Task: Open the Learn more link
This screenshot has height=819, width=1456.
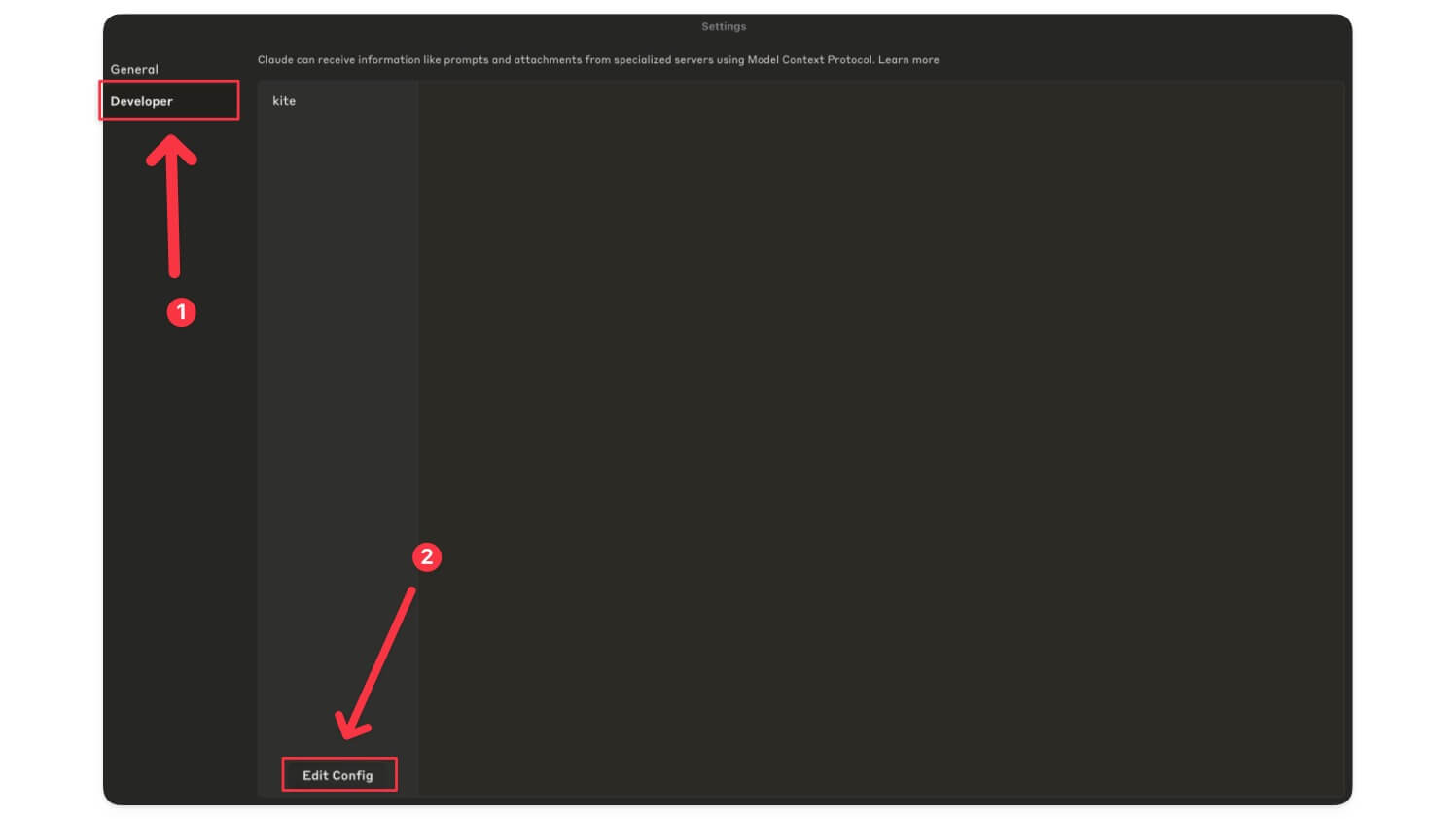Action: tap(908, 60)
